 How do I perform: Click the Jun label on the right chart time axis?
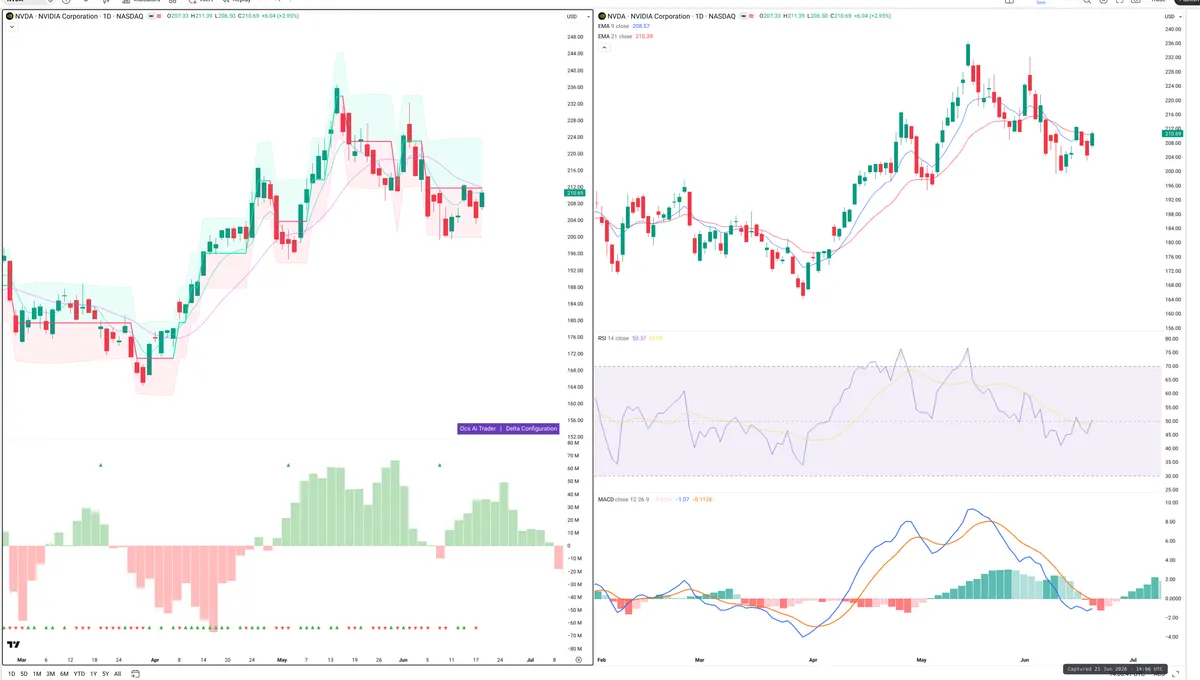click(1023, 661)
